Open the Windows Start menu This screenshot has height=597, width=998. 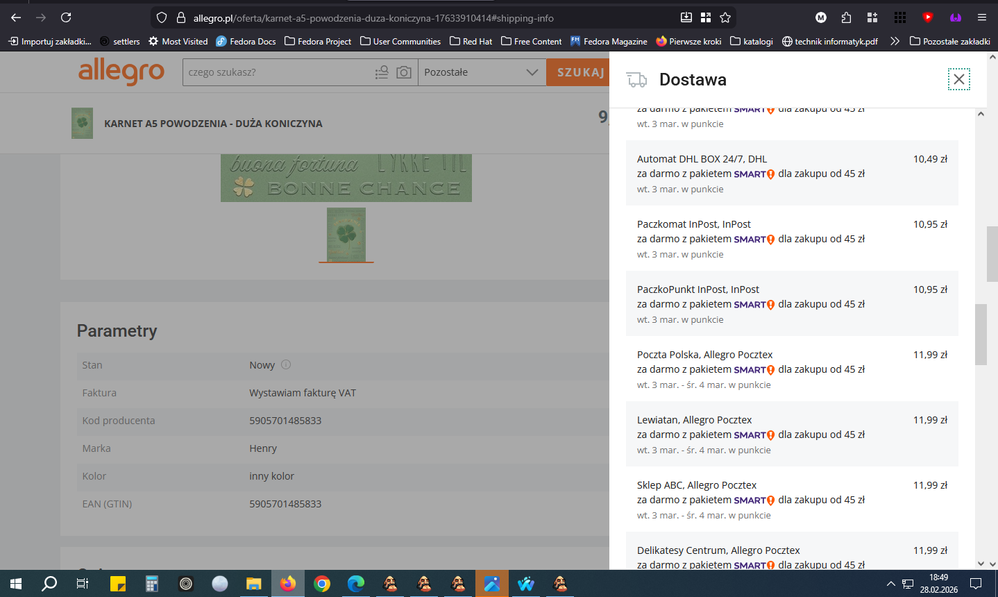click(x=15, y=583)
